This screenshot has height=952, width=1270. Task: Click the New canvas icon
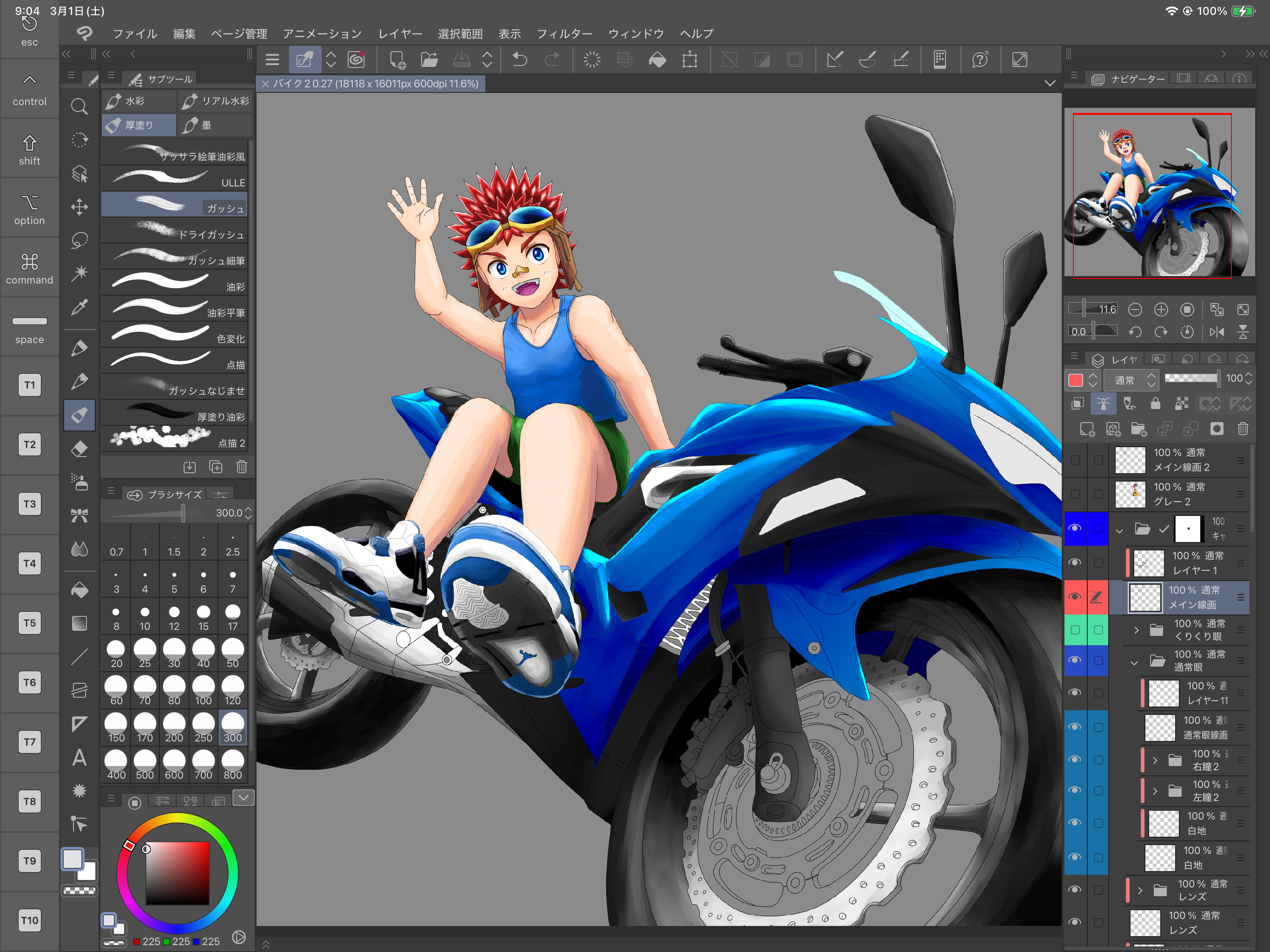[397, 59]
